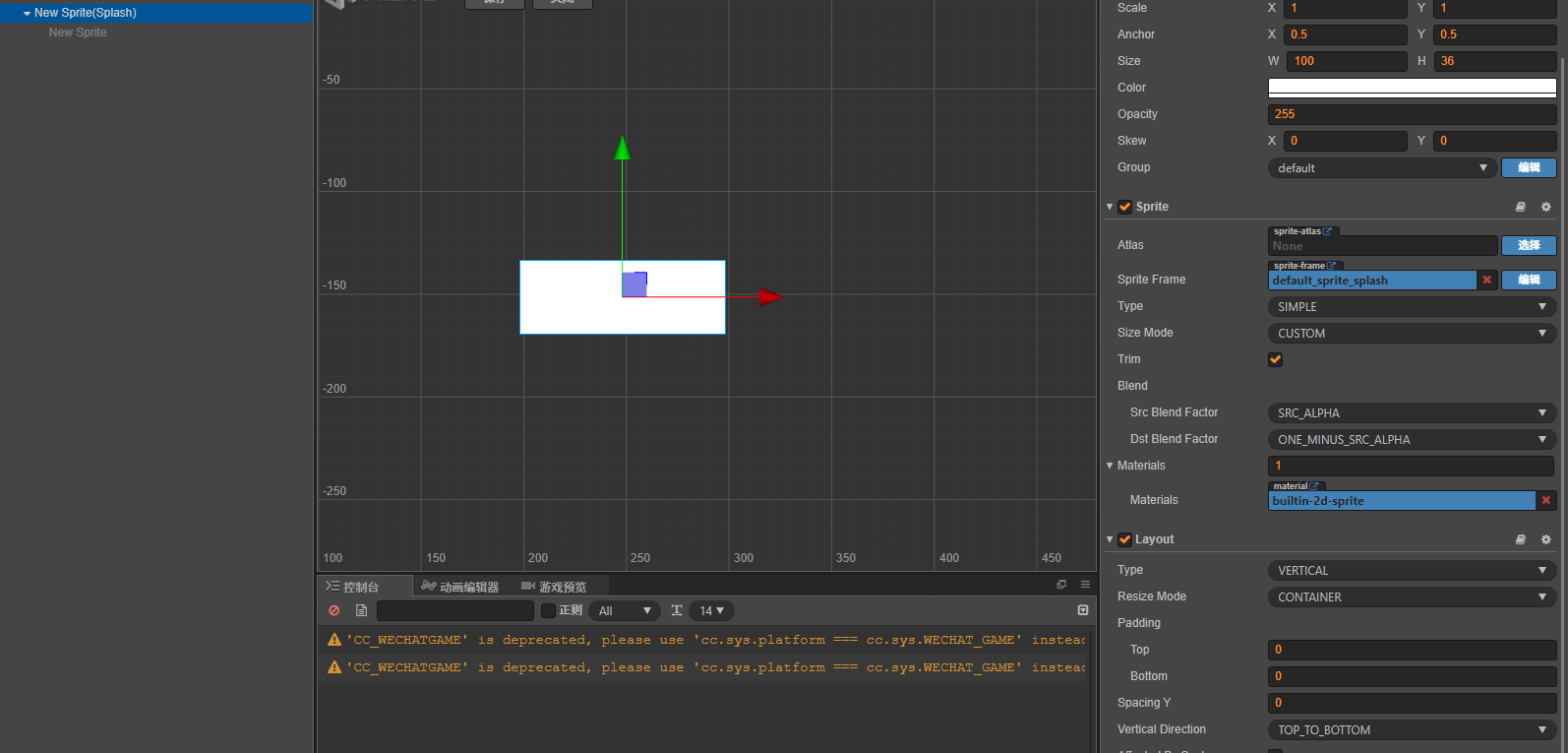Remove the builtin-2d-sprite material

pos(1546,500)
